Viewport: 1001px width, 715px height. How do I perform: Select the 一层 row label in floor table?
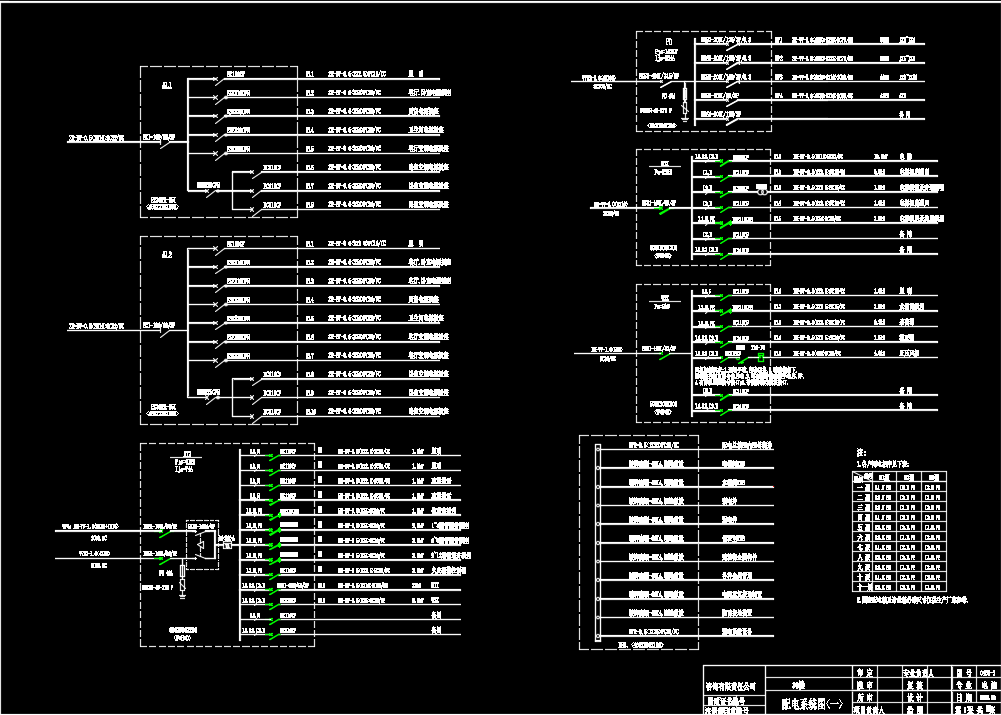tap(863, 488)
